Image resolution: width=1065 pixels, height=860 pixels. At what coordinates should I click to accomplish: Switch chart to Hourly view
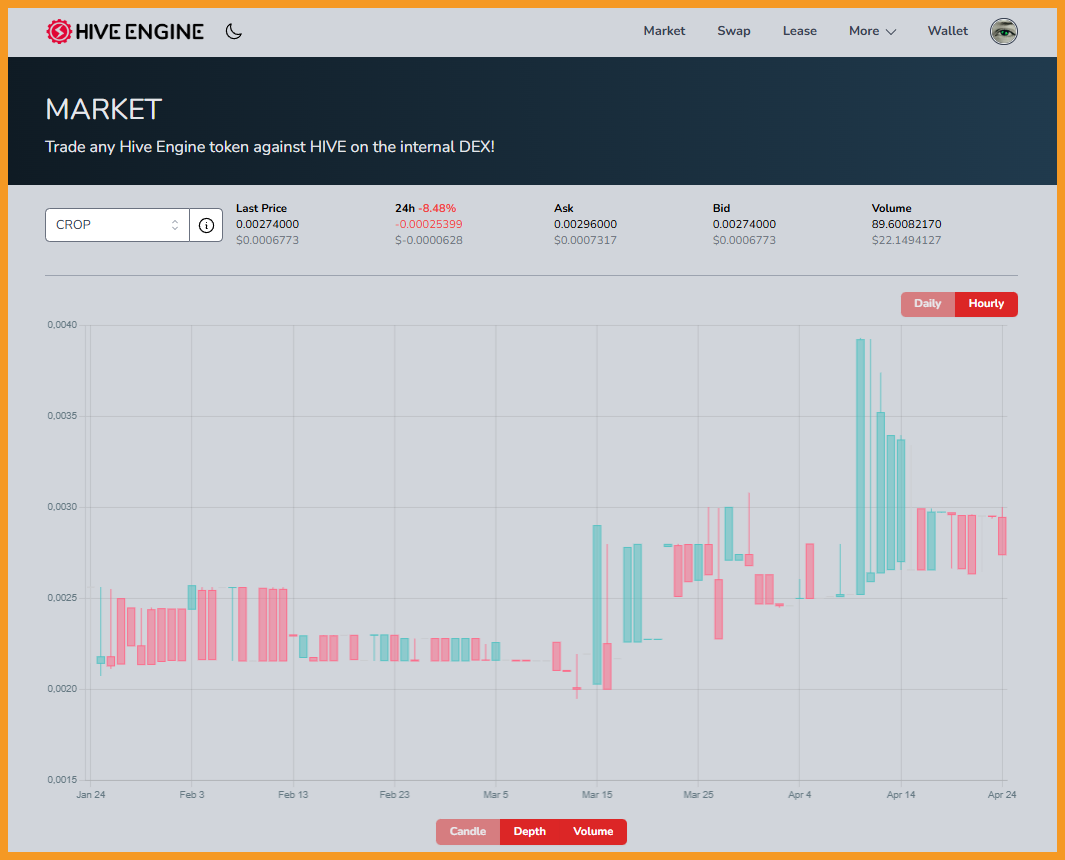coord(986,304)
